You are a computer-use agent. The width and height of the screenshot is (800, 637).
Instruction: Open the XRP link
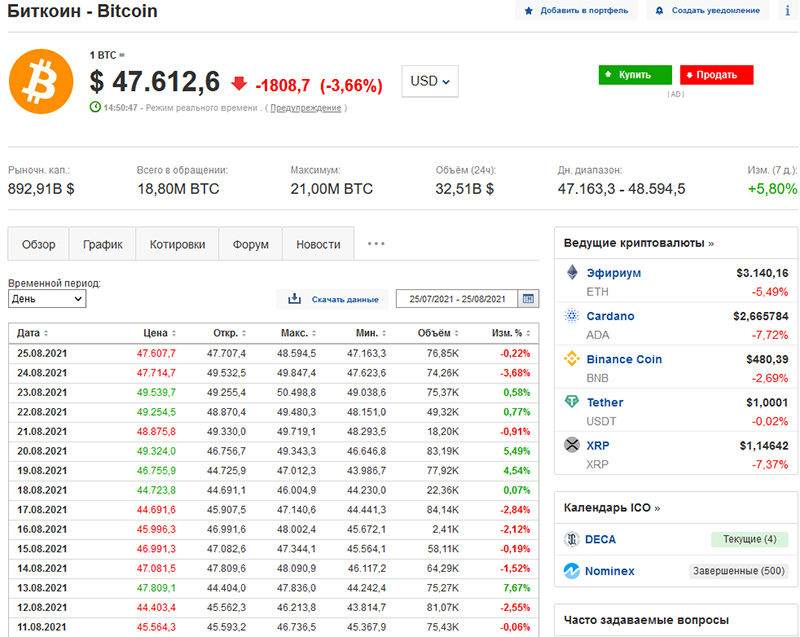point(598,445)
